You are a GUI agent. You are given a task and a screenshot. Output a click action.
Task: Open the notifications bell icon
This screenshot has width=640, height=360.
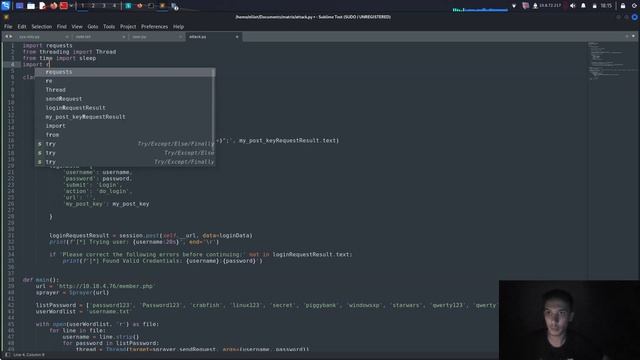583,6
